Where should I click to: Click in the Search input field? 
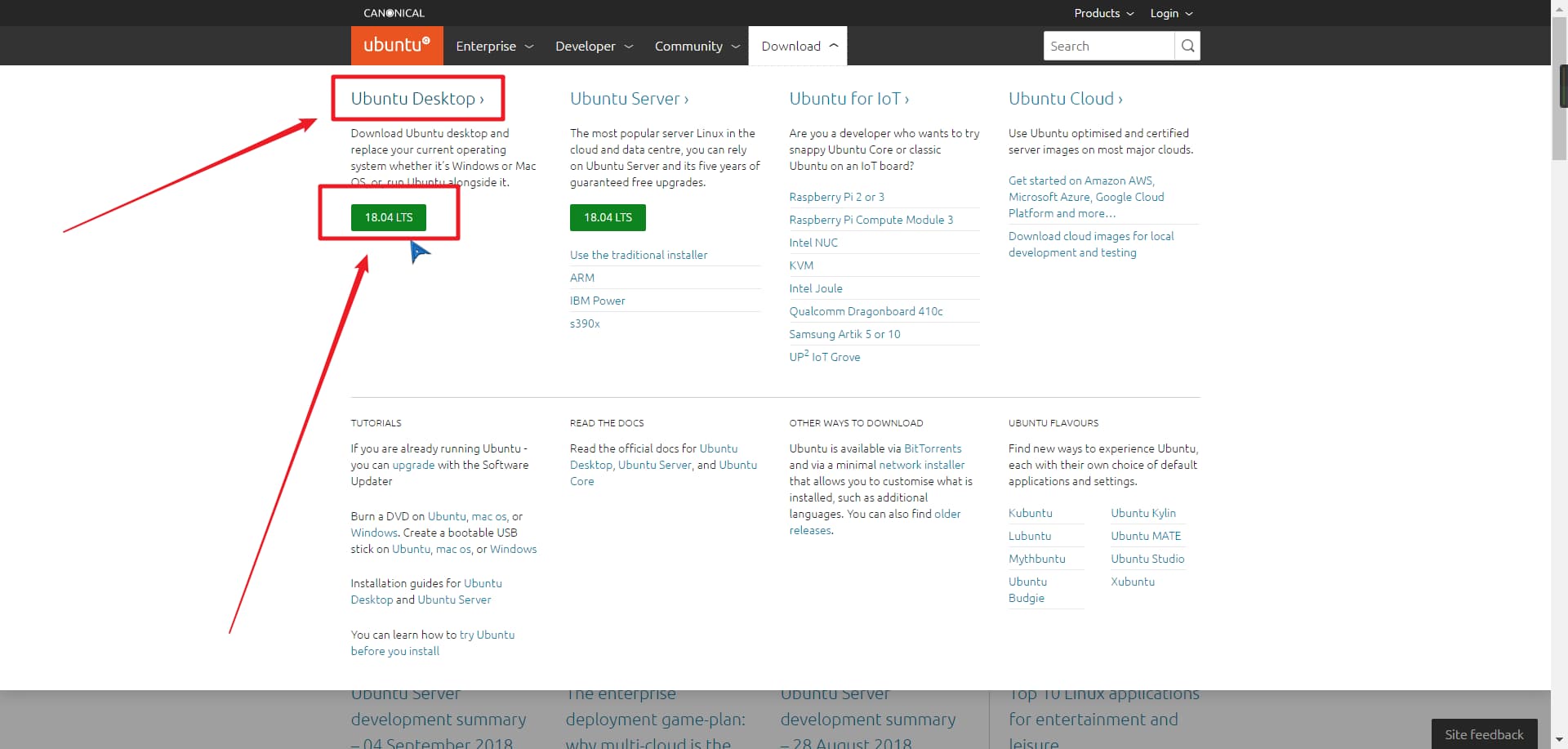tap(1109, 46)
